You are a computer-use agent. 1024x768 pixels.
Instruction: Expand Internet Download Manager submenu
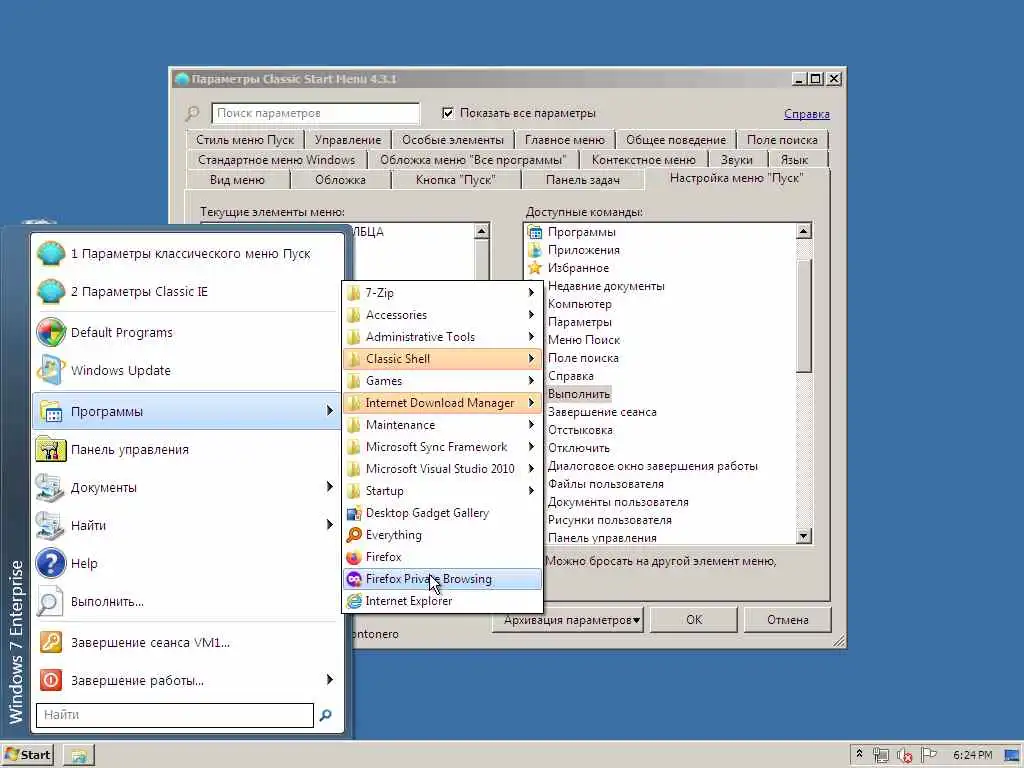point(442,403)
